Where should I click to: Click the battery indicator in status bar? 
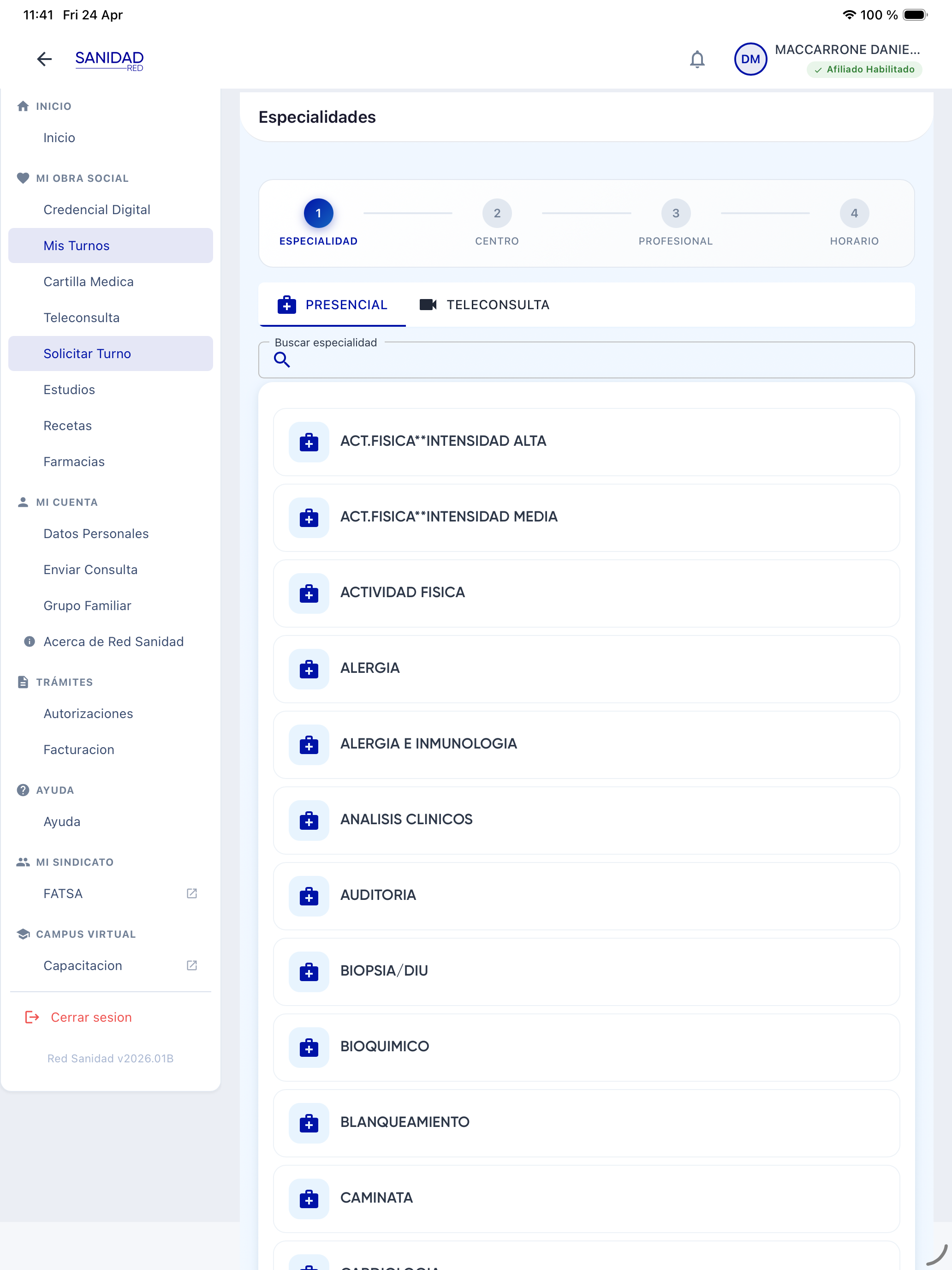click(915, 15)
